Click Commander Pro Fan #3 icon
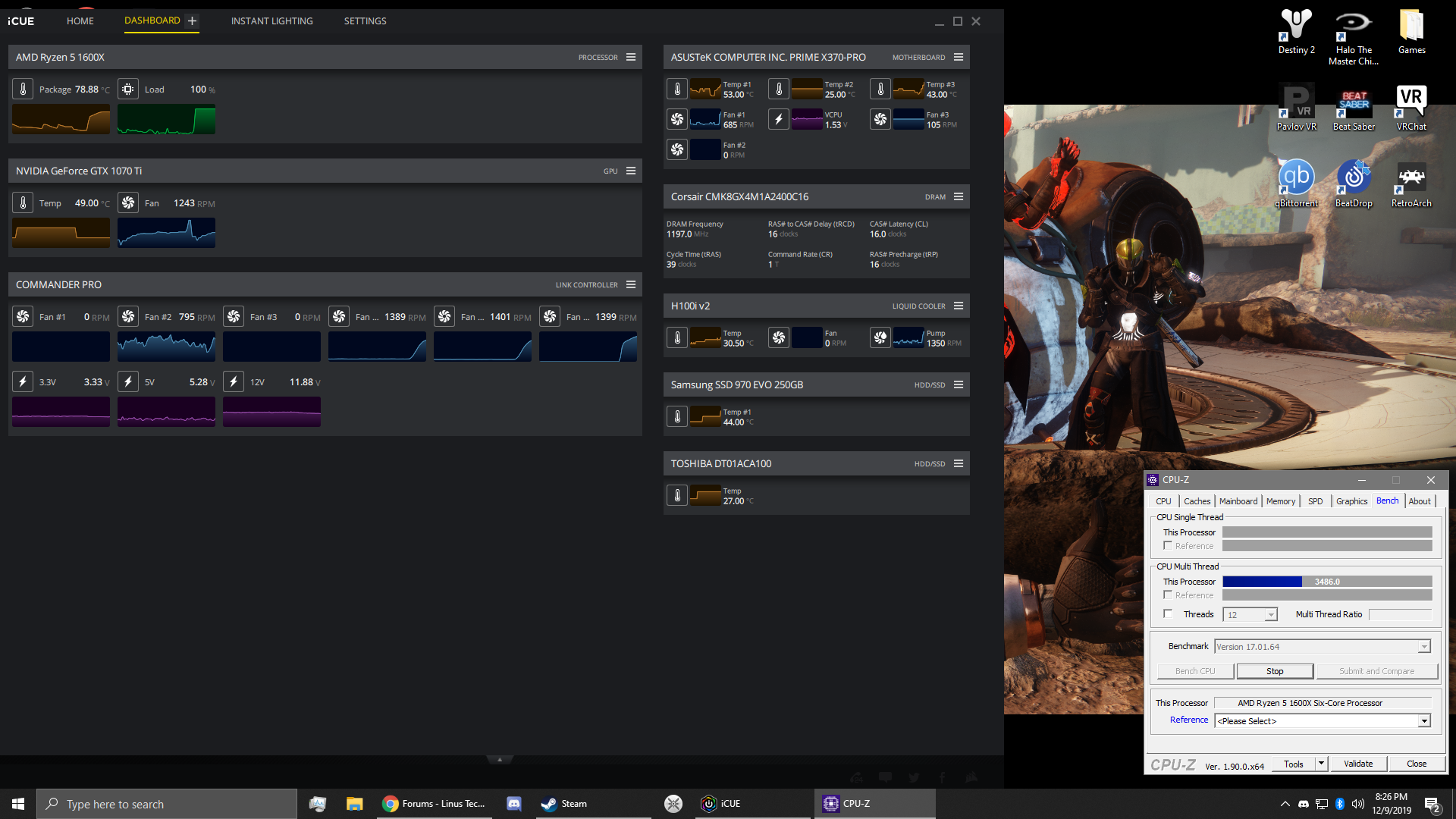Screen dimensions: 1456x819 click(234, 317)
